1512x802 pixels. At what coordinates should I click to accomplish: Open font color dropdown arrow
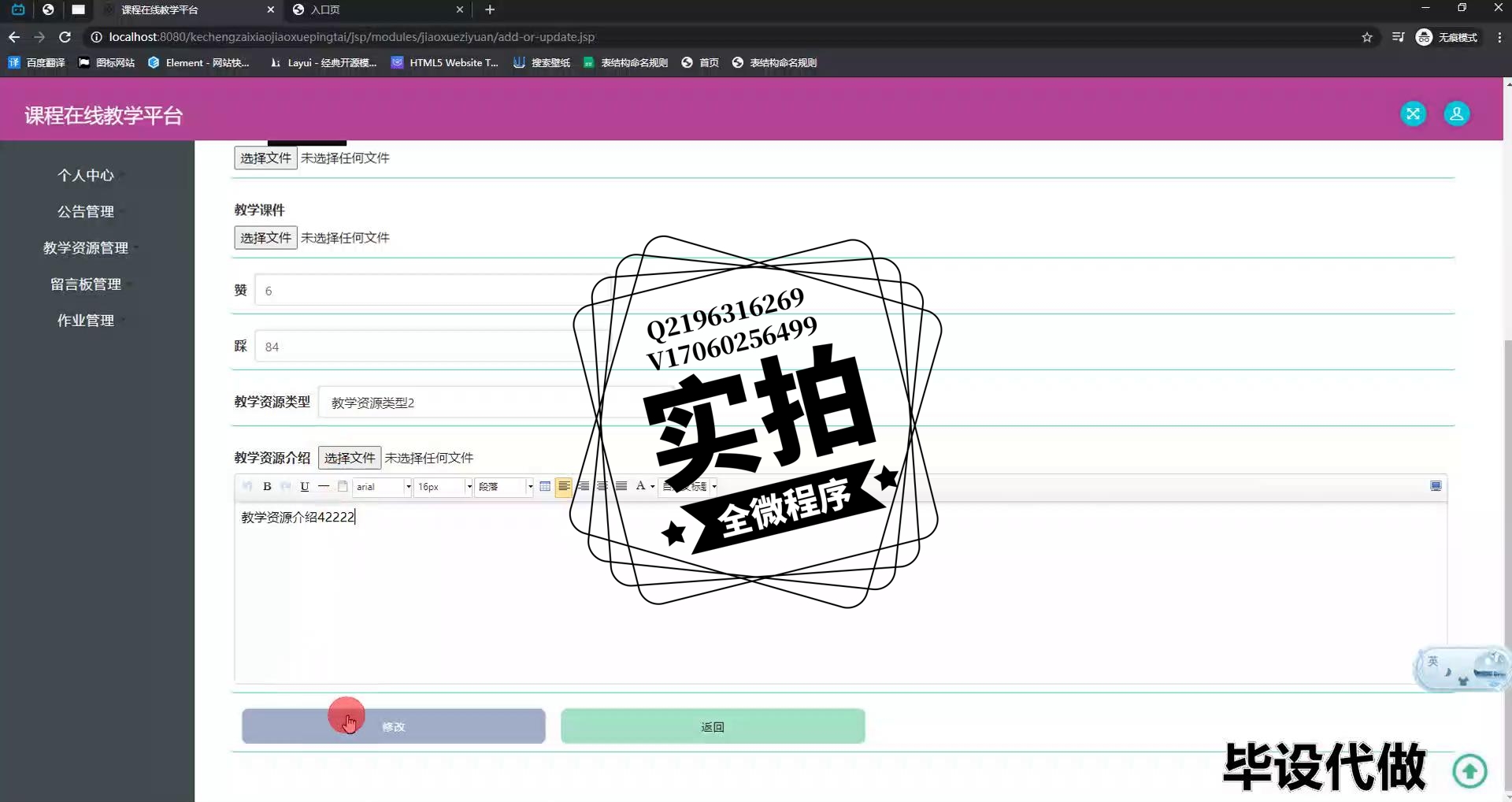pyautogui.click(x=653, y=487)
